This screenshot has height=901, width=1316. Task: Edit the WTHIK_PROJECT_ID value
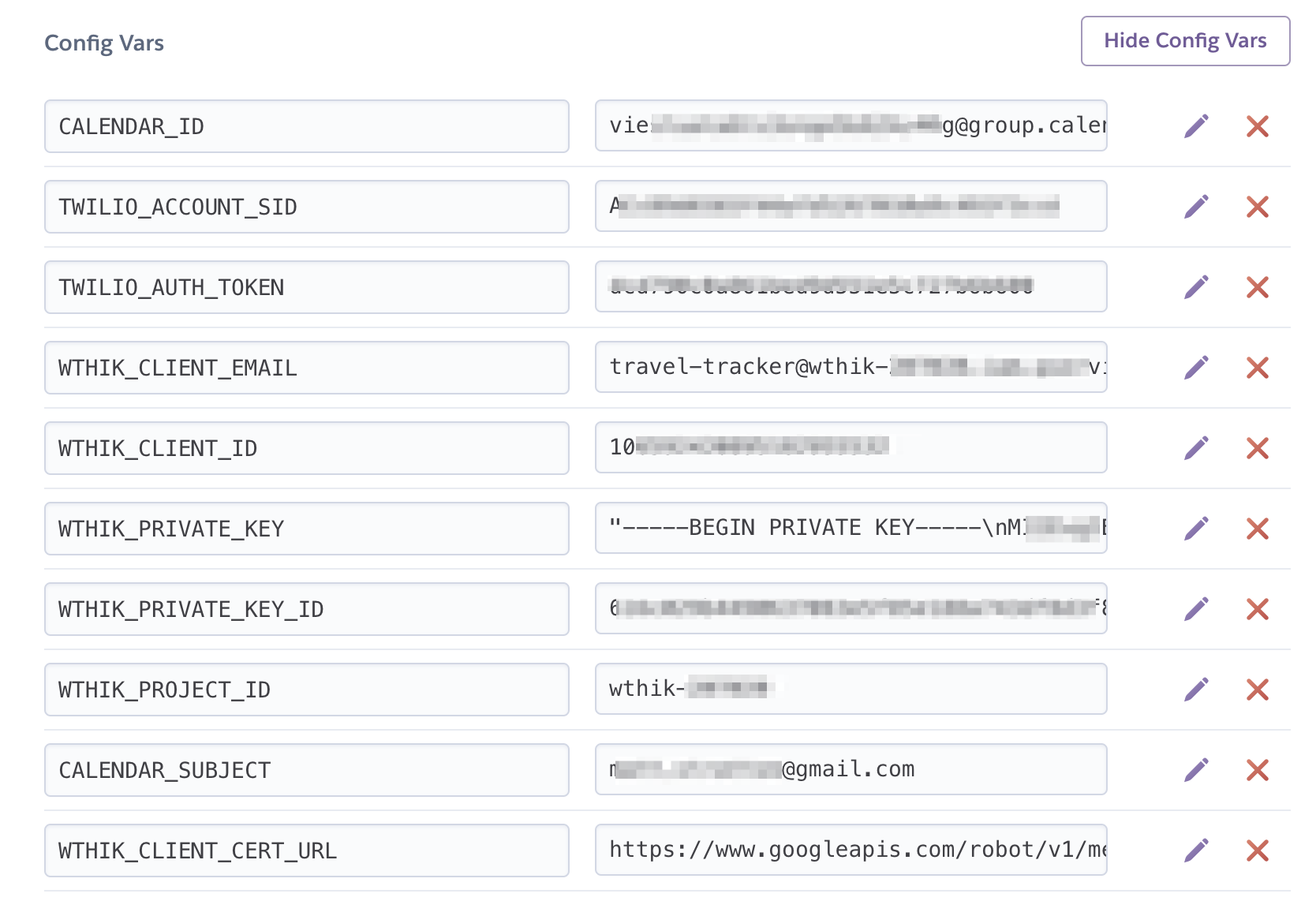point(1198,689)
